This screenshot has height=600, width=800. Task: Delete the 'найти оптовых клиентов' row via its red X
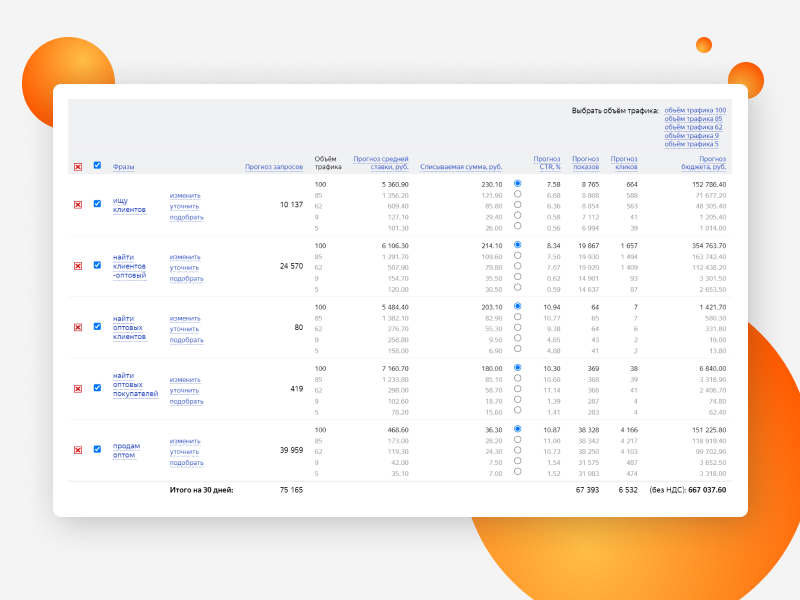(78, 327)
